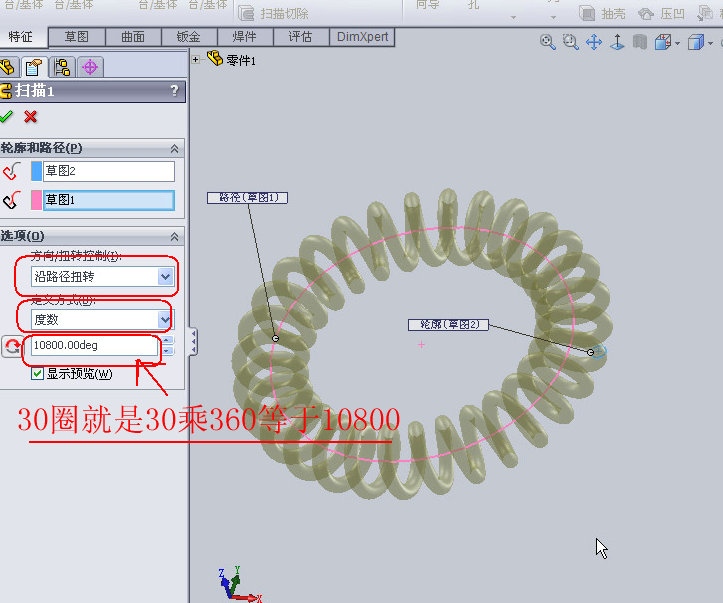Open the ConfigurationManager tab icon
This screenshot has width=723, height=603.
coord(62,67)
